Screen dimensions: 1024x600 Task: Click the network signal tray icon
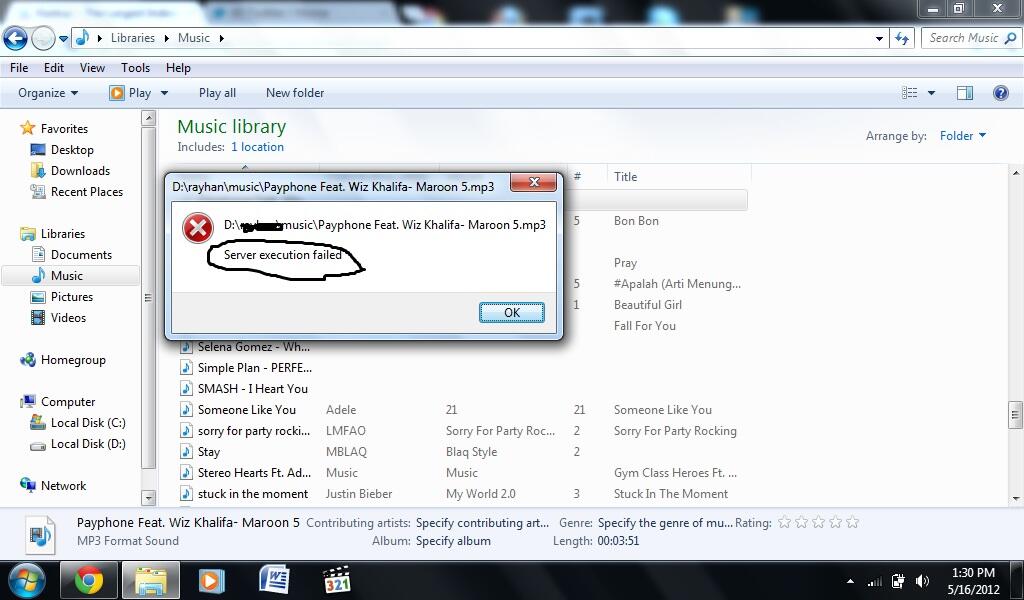tap(874, 581)
